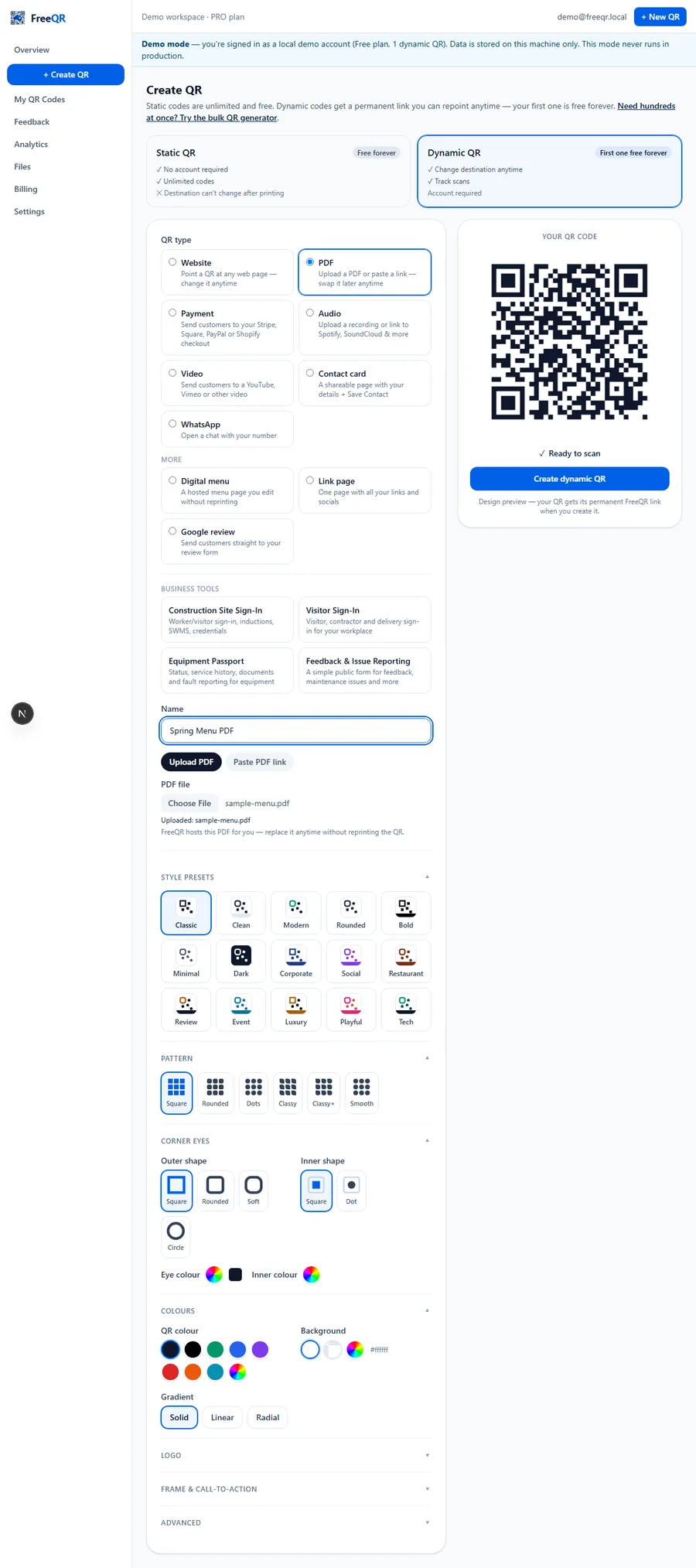Select the WhatsApp QR type

227,429
